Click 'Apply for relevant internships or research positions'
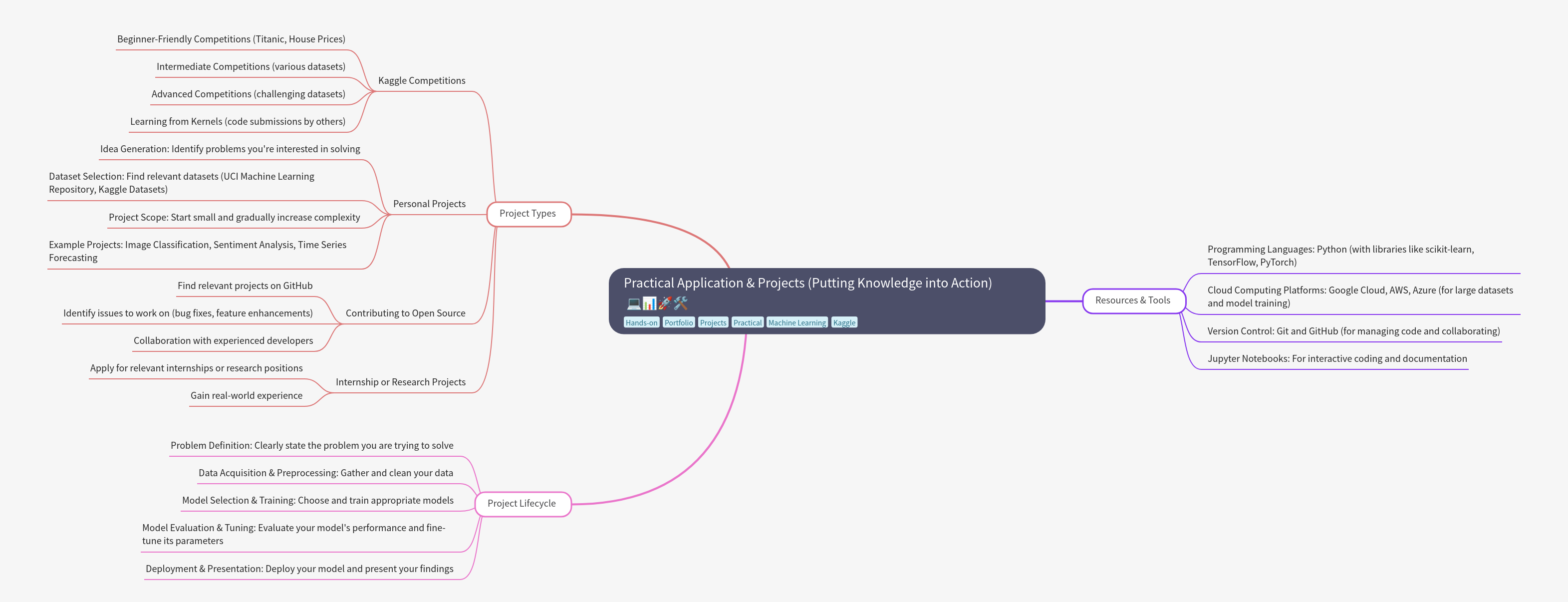 point(197,368)
